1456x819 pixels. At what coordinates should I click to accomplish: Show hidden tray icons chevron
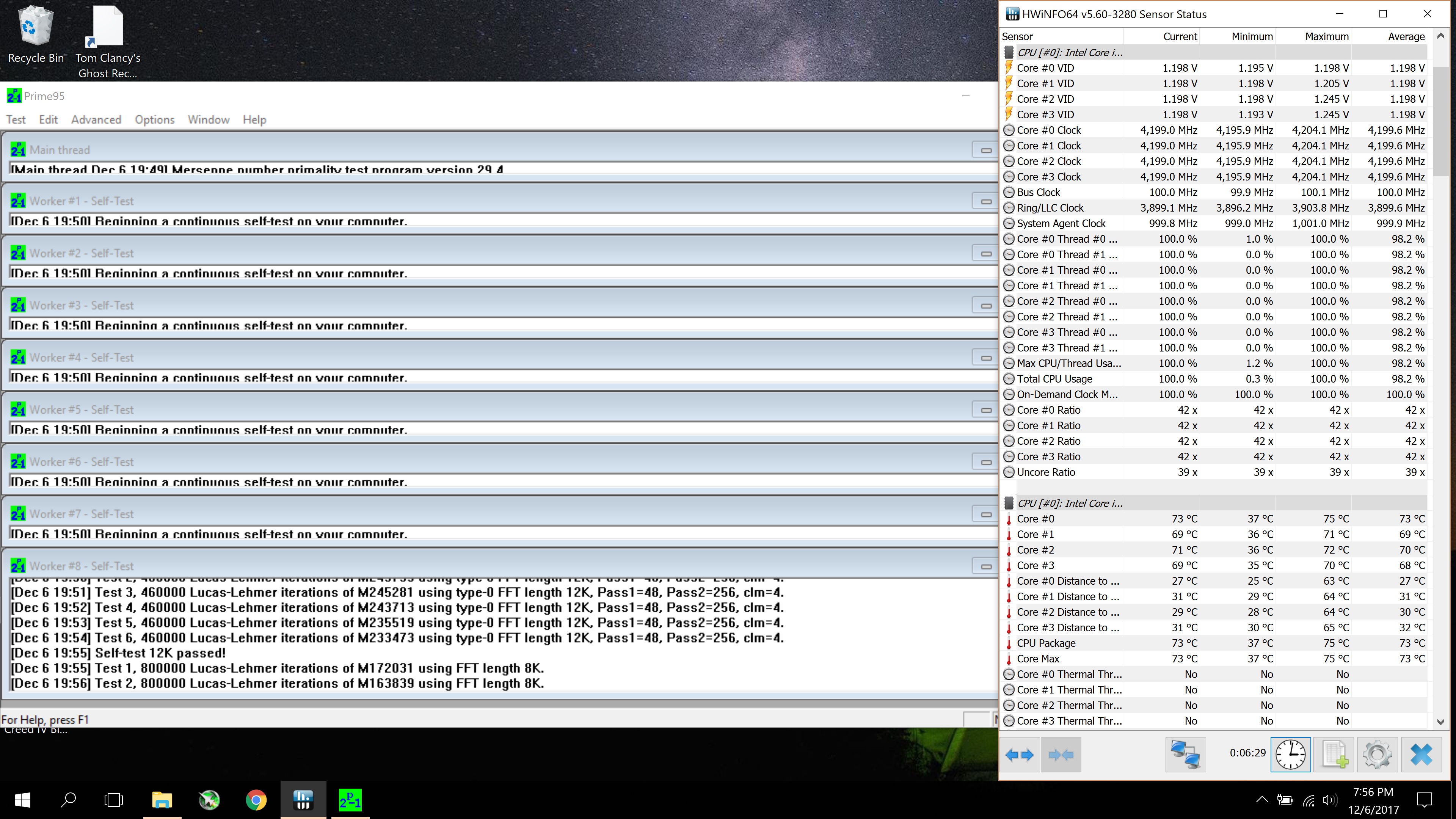click(1261, 800)
